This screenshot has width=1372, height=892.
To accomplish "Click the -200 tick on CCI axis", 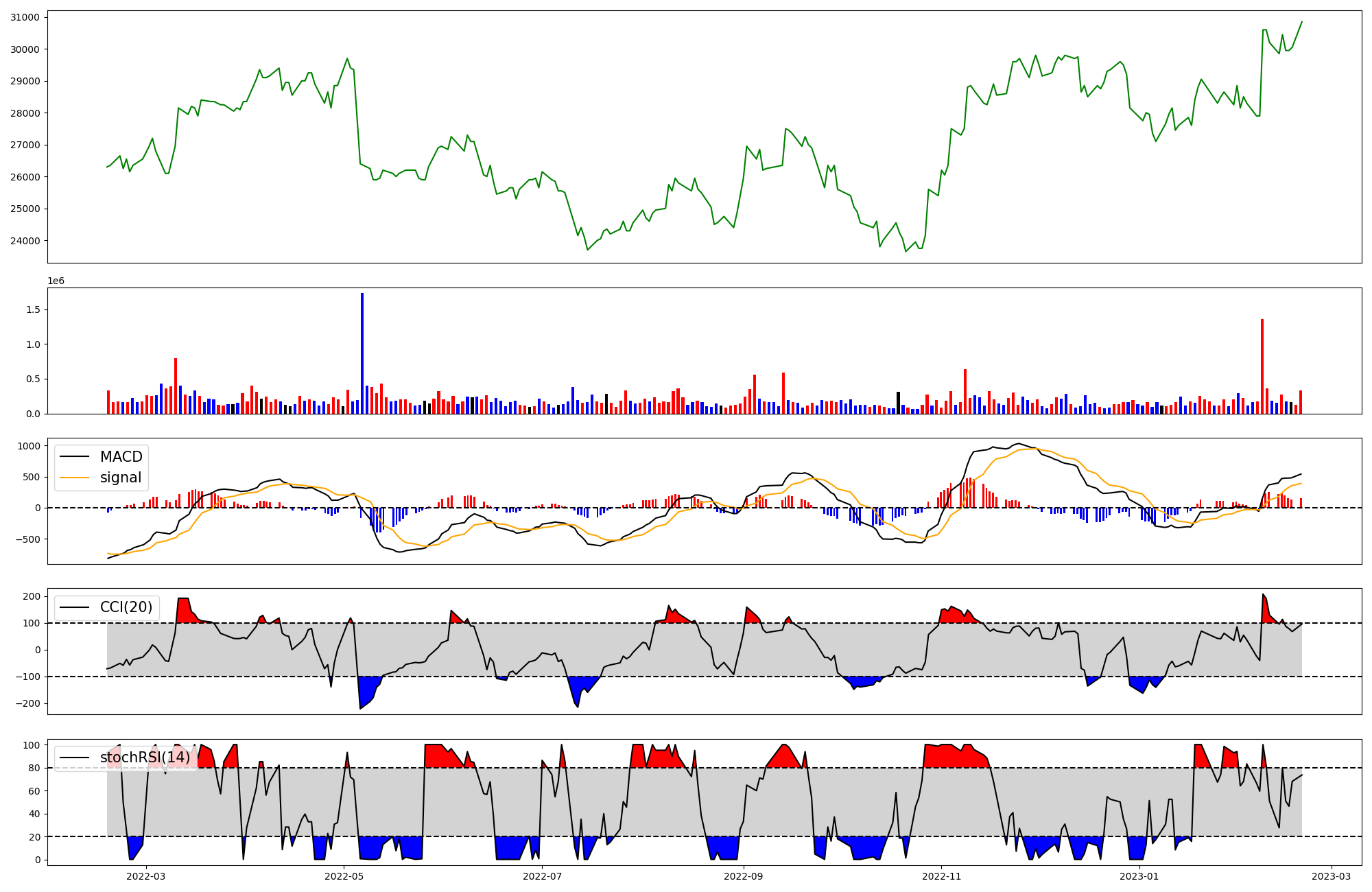I will [x=28, y=704].
